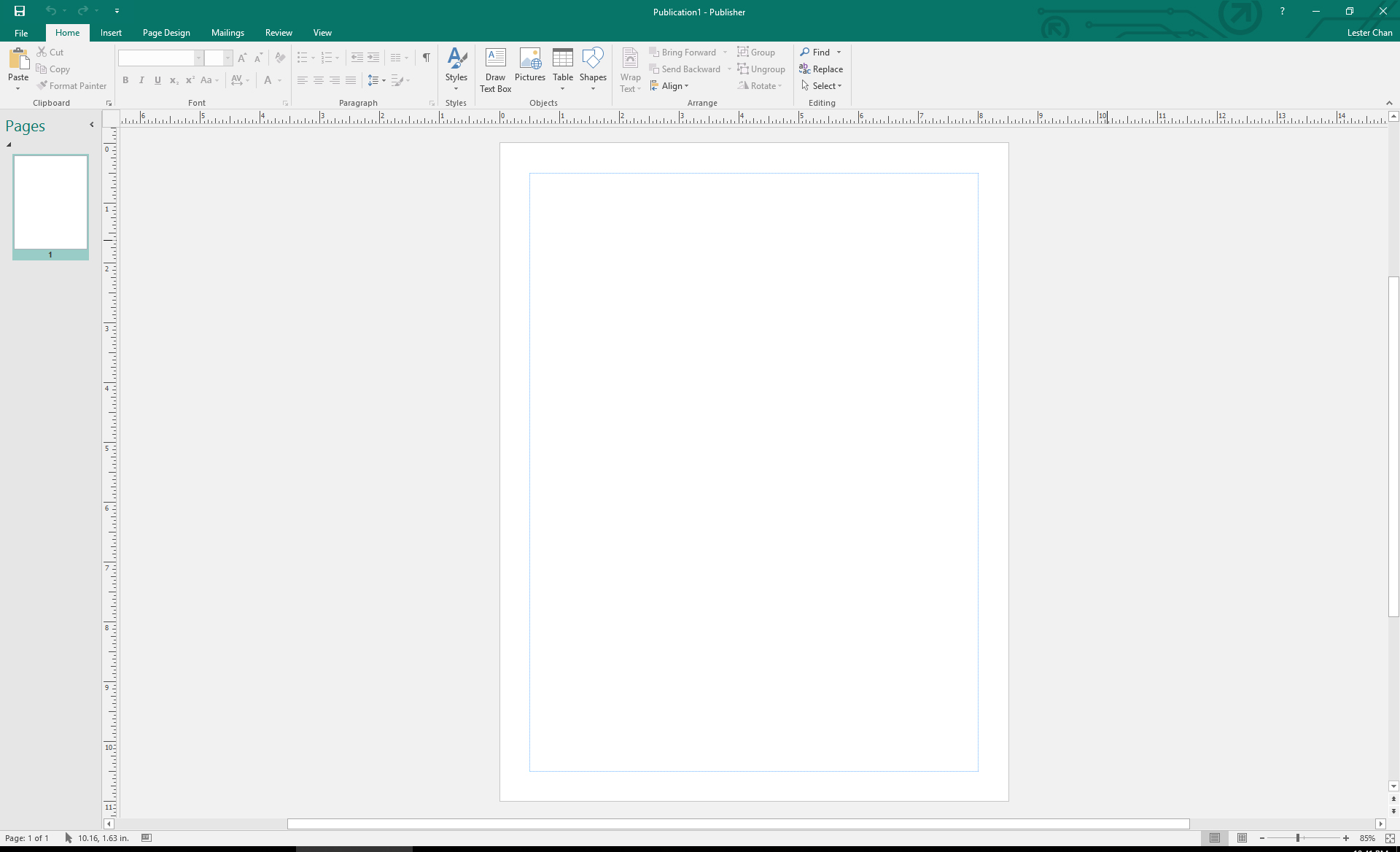1400x852 pixels.
Task: Select the Align objects icon
Action: coord(670,85)
